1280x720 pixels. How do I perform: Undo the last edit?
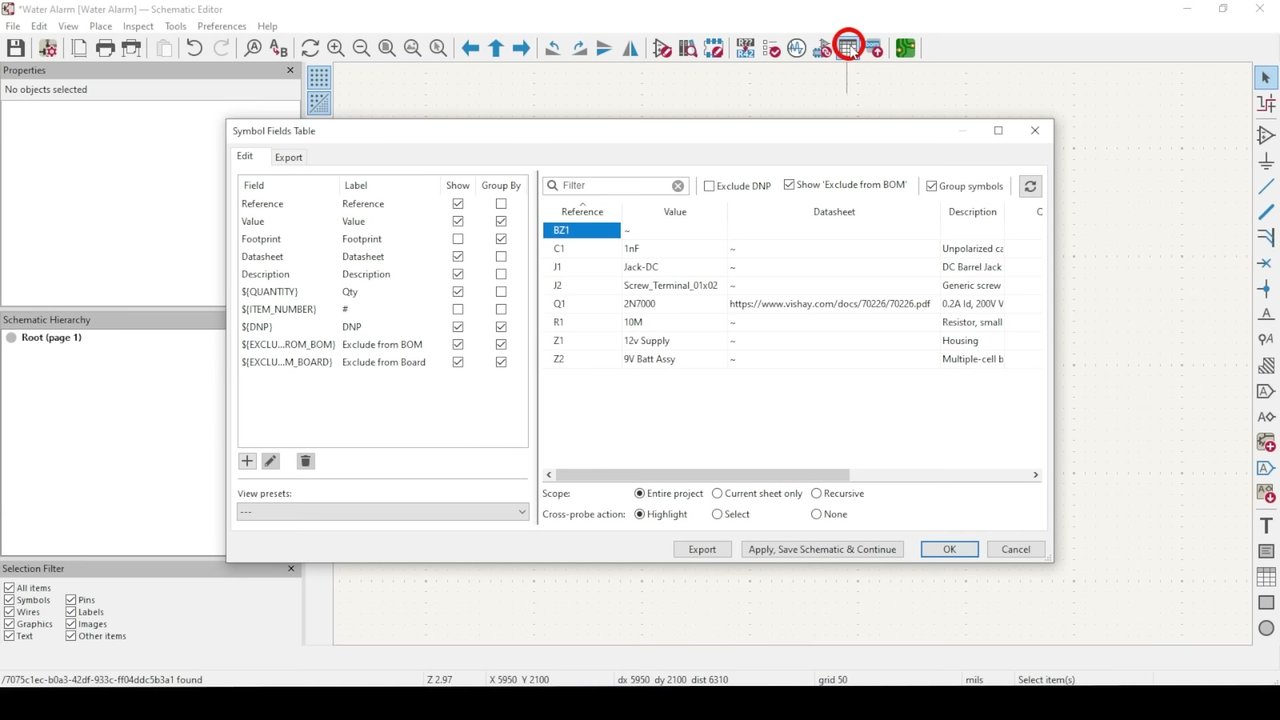coord(194,48)
